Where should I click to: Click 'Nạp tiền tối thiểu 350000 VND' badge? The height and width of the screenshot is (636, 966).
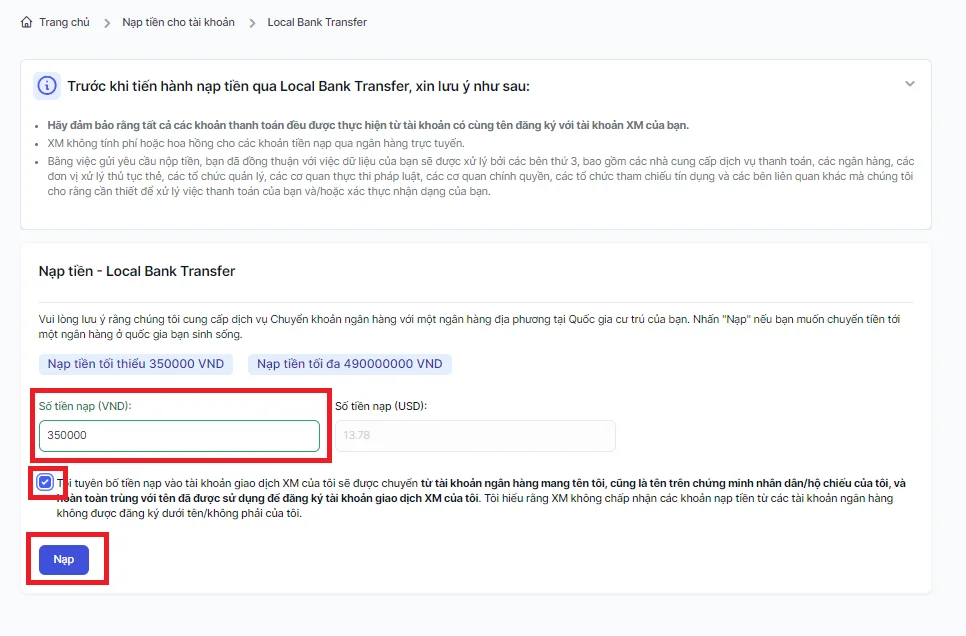pyautogui.click(x=136, y=364)
